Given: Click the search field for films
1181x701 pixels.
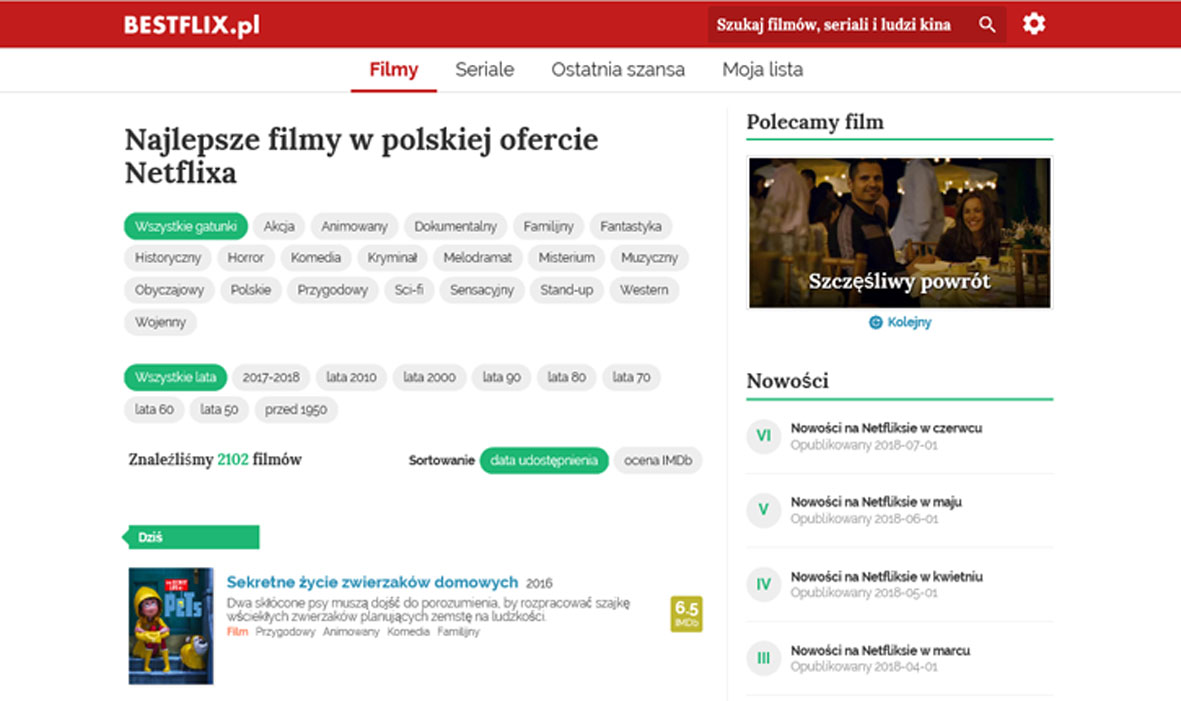Looking at the screenshot, I should pyautogui.click(x=835, y=25).
